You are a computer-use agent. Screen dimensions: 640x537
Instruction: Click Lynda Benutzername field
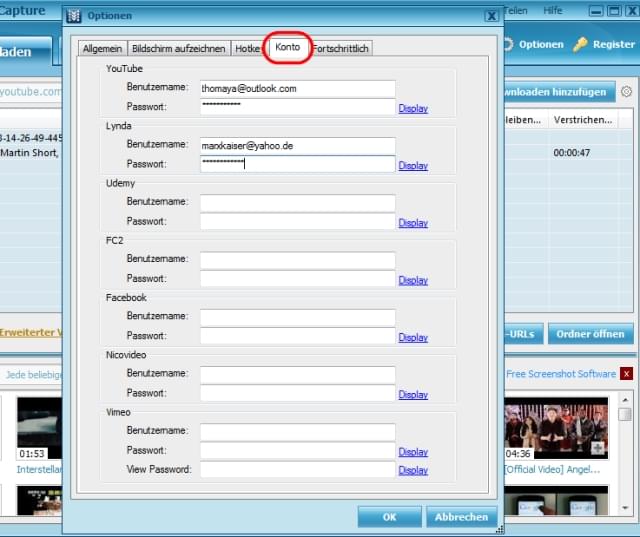point(298,146)
